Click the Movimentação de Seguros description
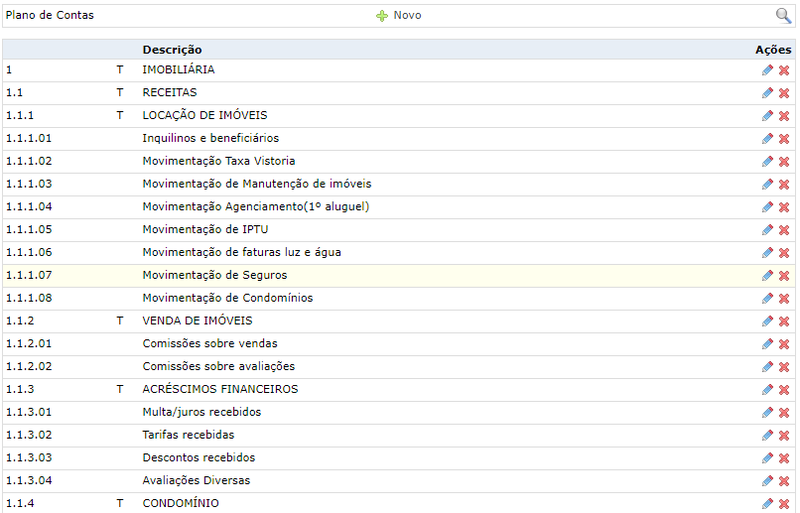The width and height of the screenshot is (800, 513). click(x=215, y=275)
